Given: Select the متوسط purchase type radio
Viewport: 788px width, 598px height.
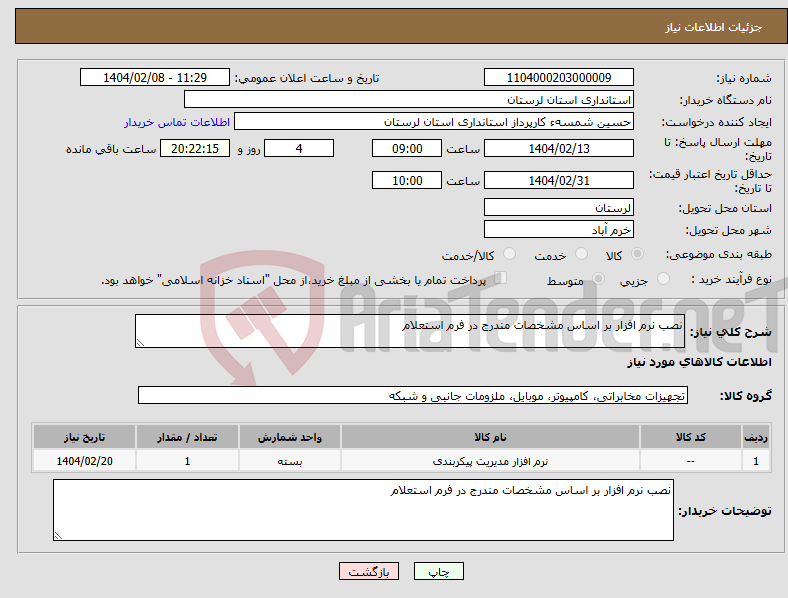Looking at the screenshot, I should pos(599,278).
